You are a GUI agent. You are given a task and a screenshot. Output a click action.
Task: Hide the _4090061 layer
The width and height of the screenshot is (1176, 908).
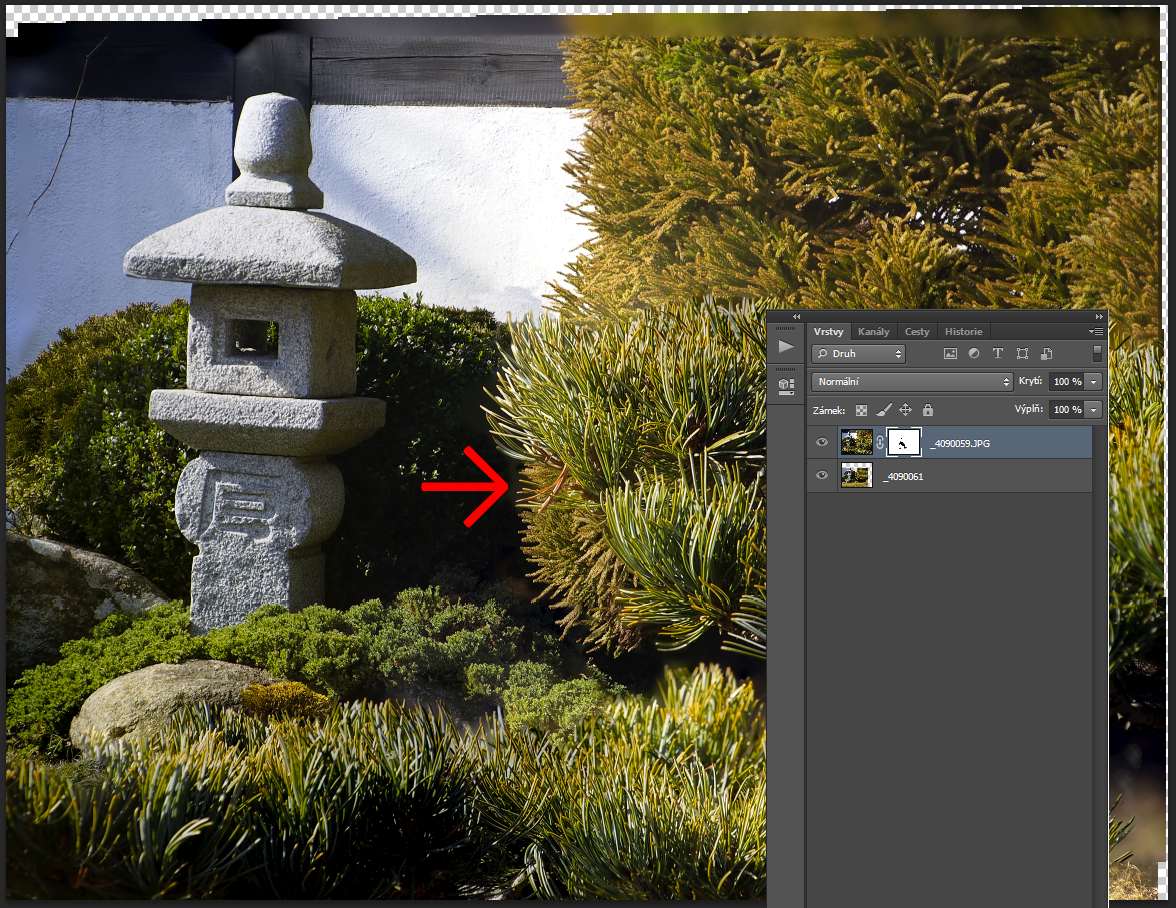coord(822,476)
